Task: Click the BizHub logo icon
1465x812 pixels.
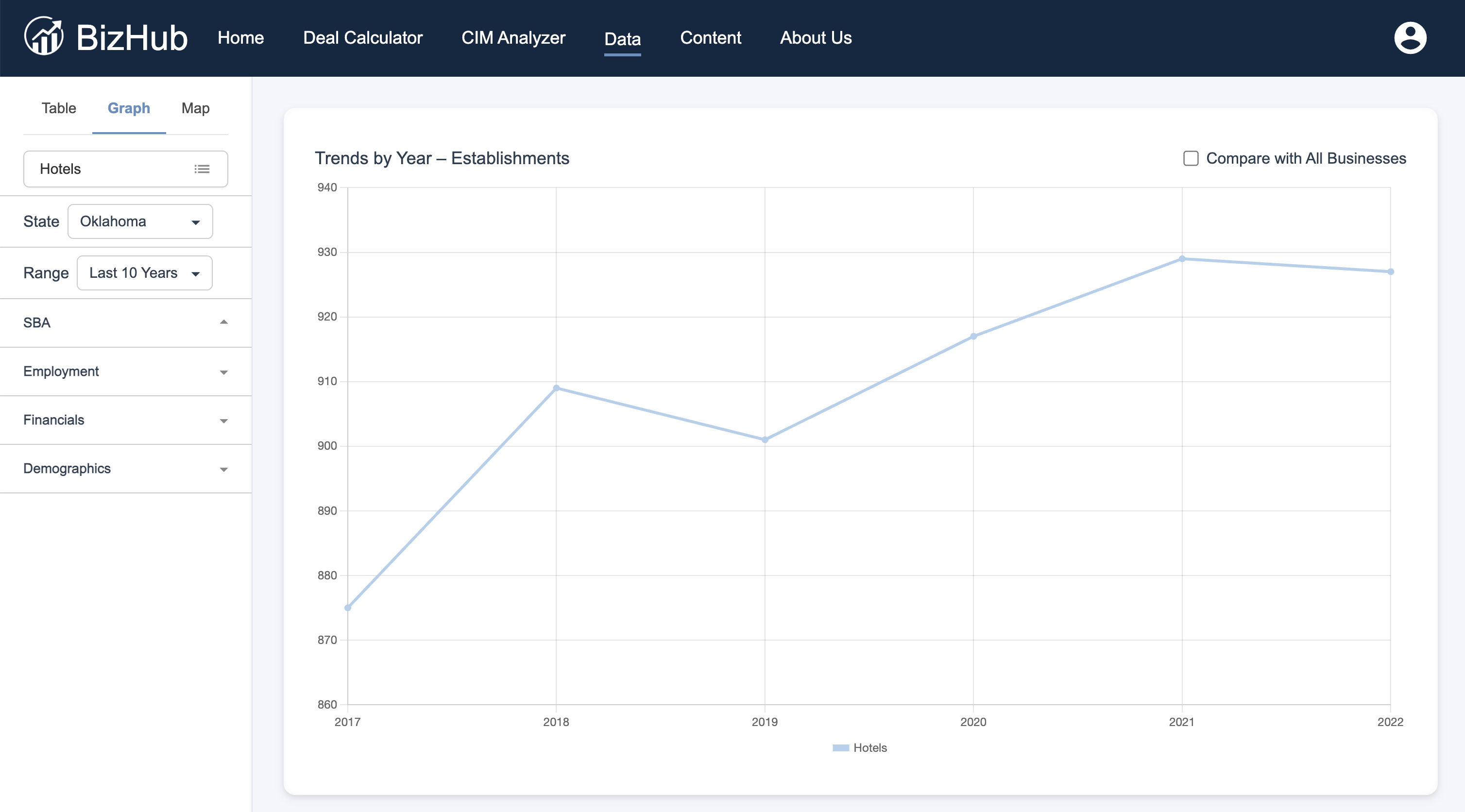Action: (x=44, y=36)
